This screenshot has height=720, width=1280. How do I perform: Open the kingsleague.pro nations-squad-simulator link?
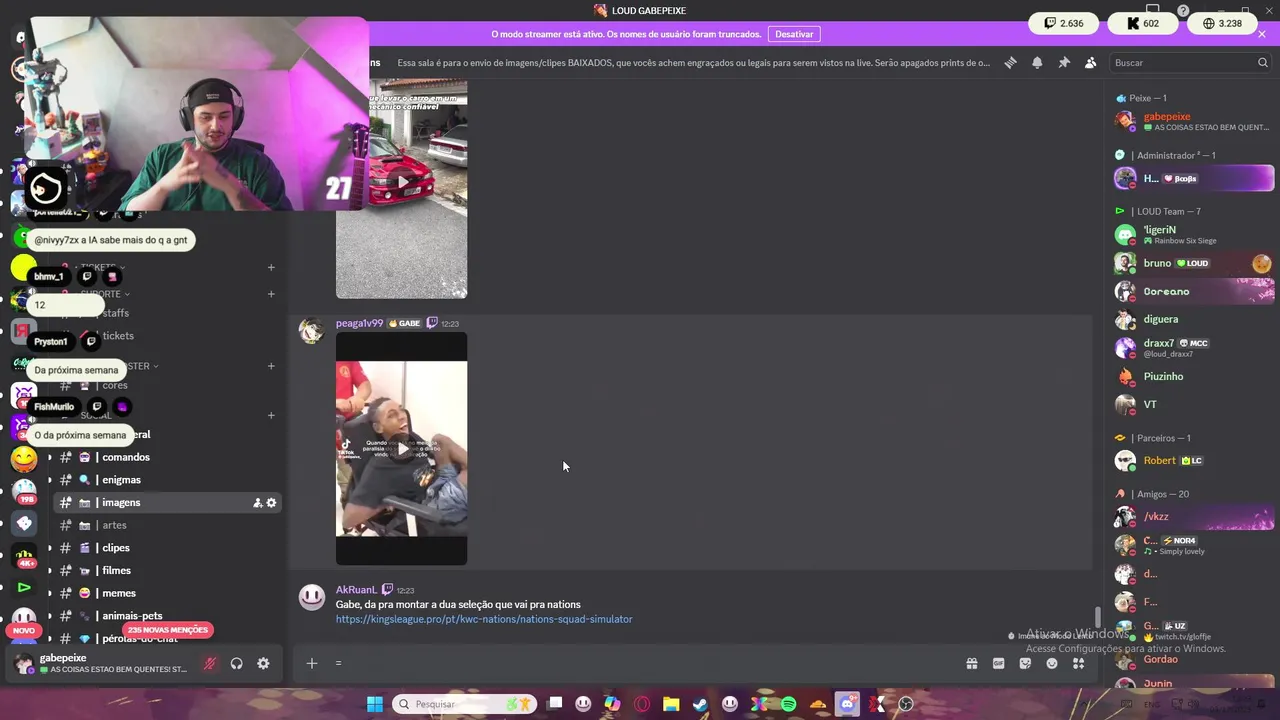pyautogui.click(x=484, y=619)
